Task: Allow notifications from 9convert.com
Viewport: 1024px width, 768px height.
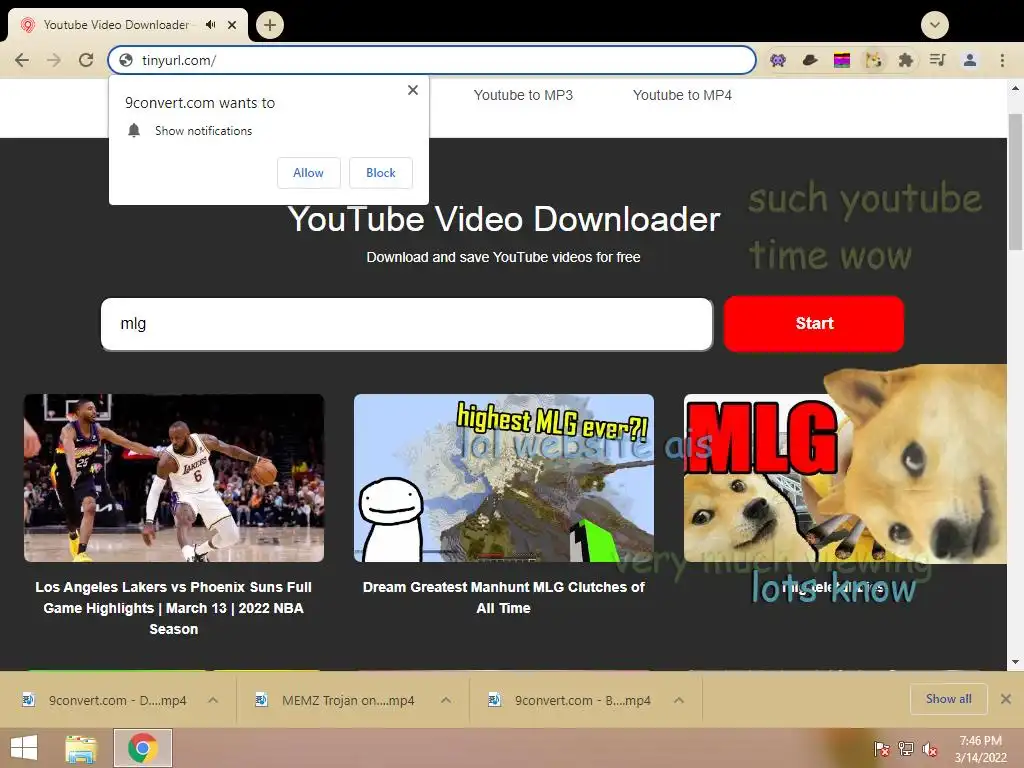Action: (x=308, y=172)
